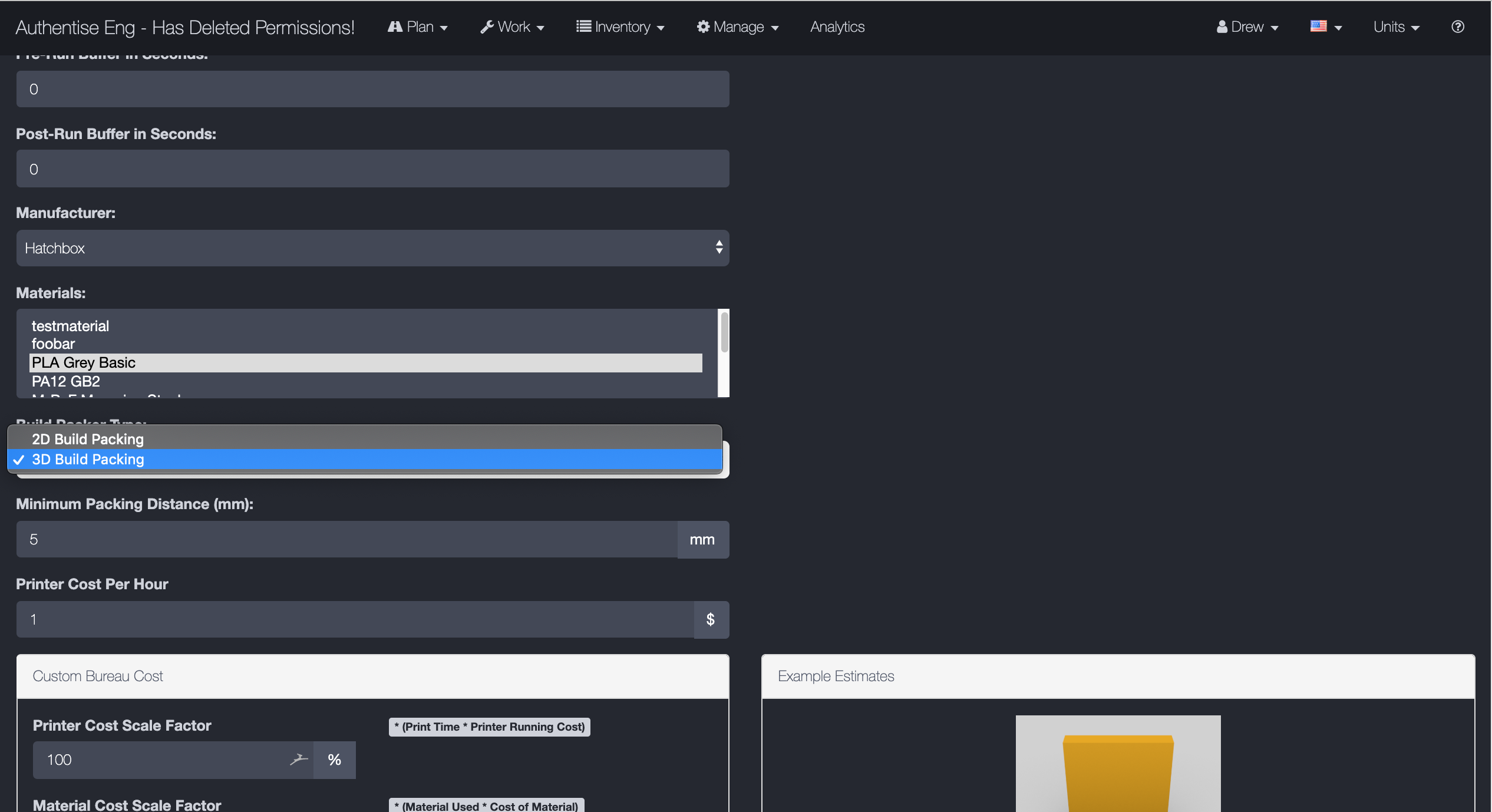
Task: Click the icon inside Printer Cost Scale Factor field
Action: [299, 760]
